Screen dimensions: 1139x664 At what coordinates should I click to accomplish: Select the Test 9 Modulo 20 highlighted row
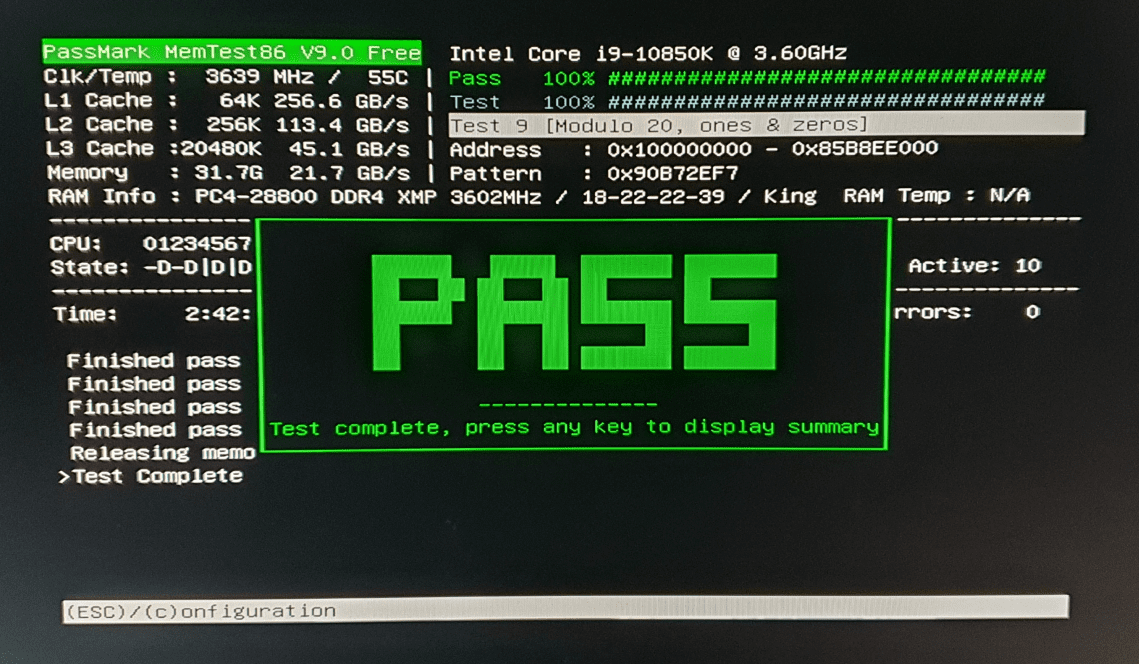[x=766, y=125]
